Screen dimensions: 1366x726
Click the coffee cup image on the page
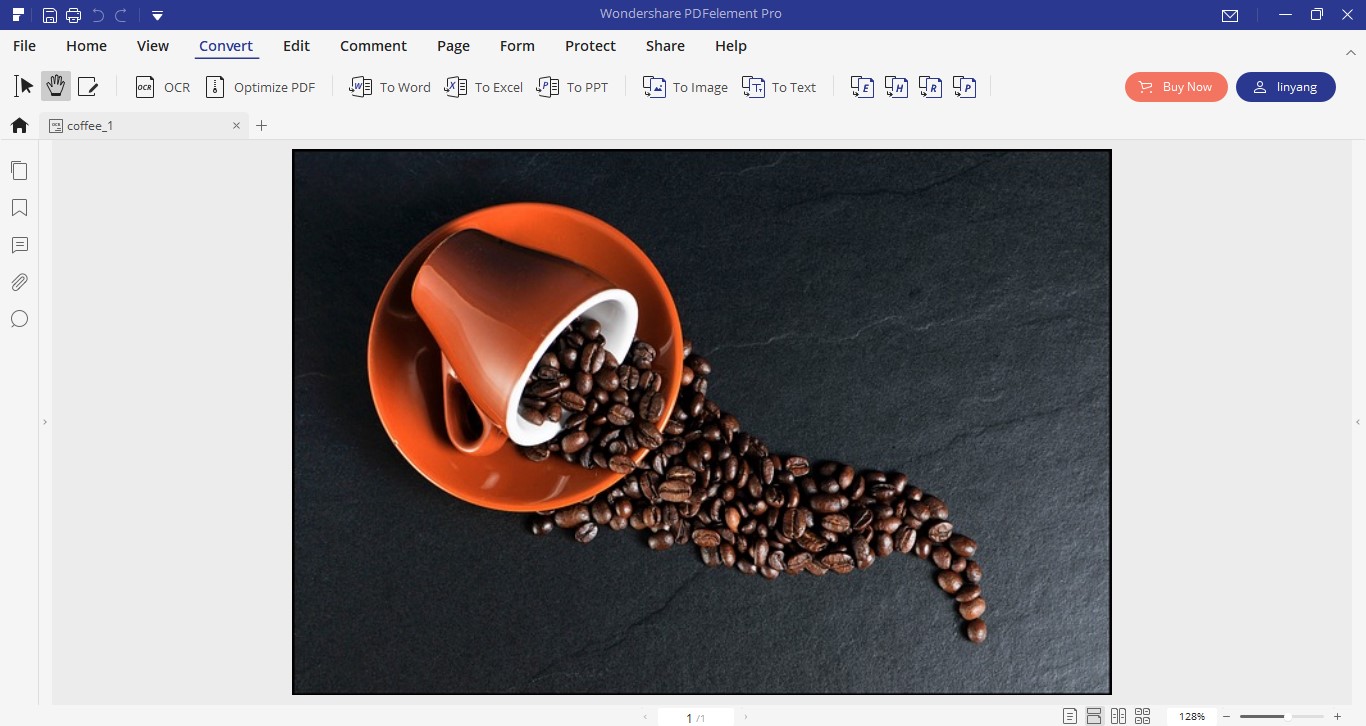point(701,421)
